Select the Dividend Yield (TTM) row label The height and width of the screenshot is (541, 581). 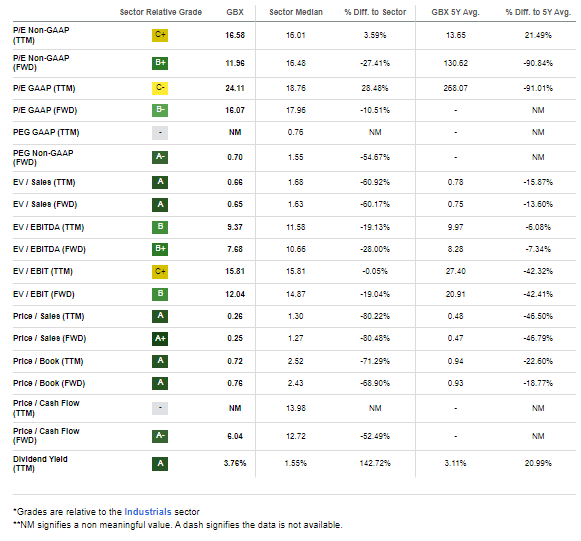pyautogui.click(x=40, y=464)
